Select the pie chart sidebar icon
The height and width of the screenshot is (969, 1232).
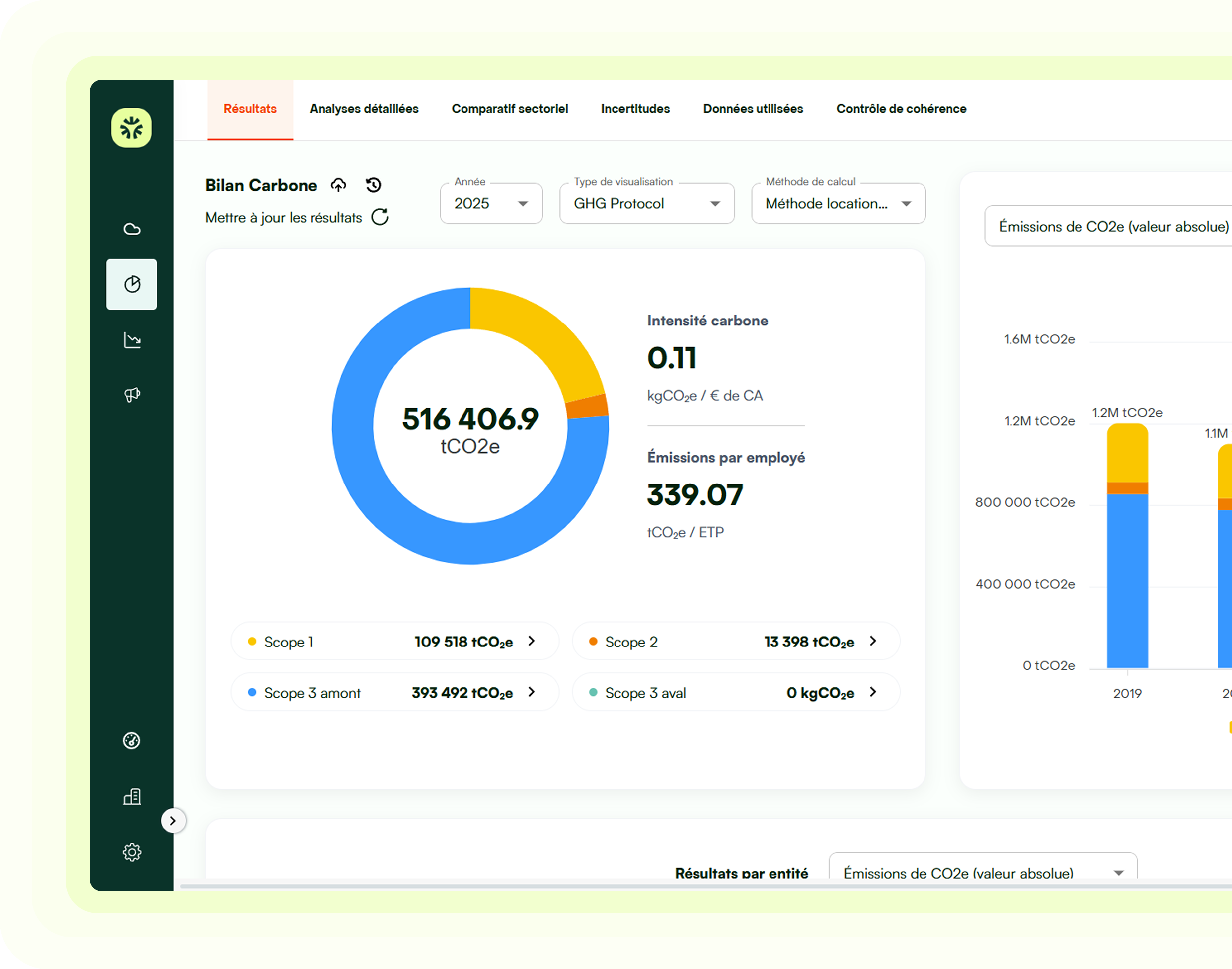(x=132, y=284)
